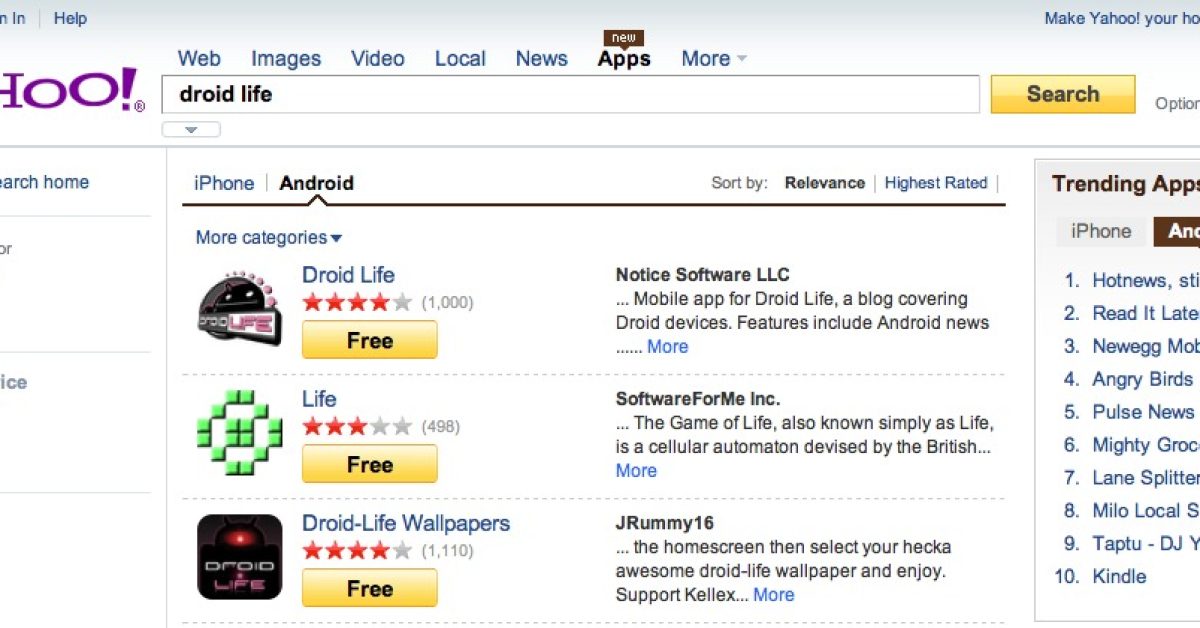Viewport: 1200px width, 628px height.
Task: Open Angry Birds in Trending Apps
Action: point(1142,380)
